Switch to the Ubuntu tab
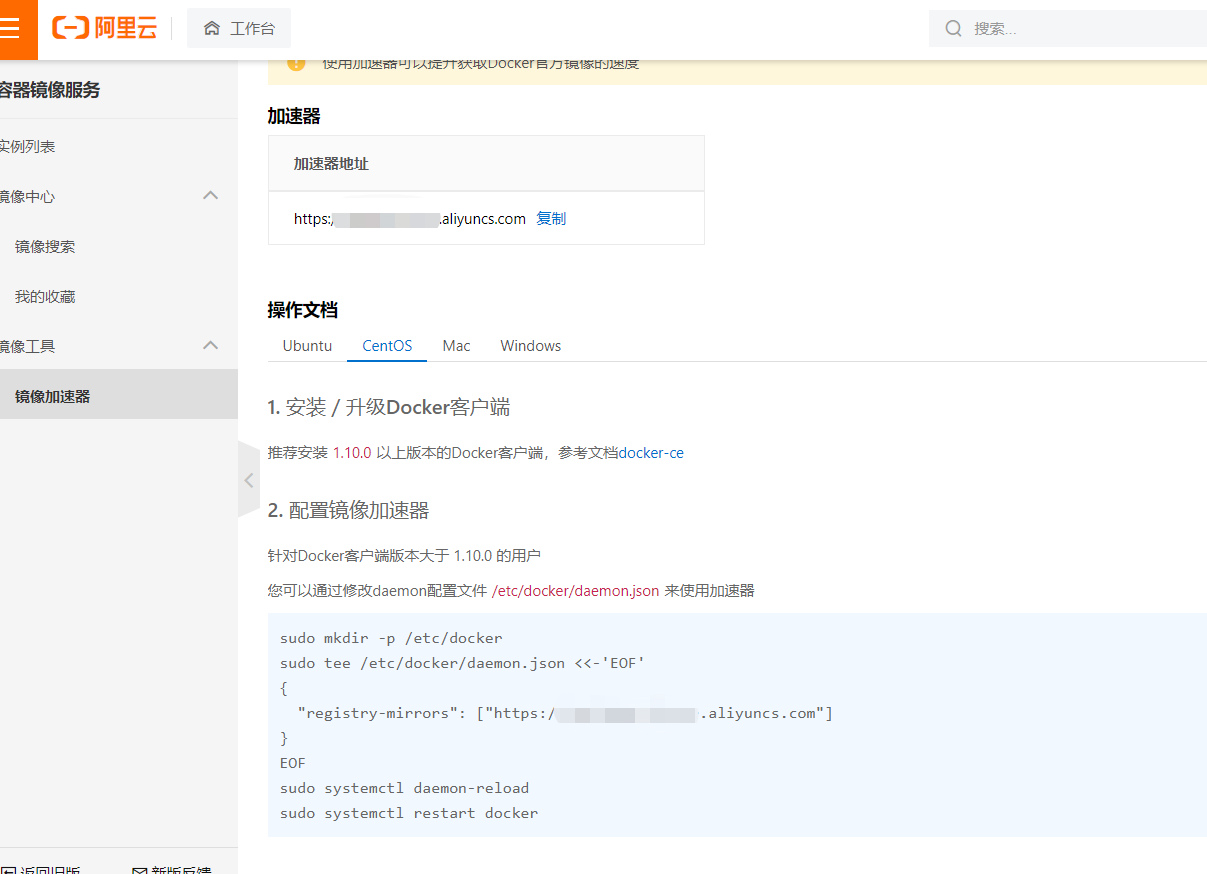 click(x=307, y=345)
